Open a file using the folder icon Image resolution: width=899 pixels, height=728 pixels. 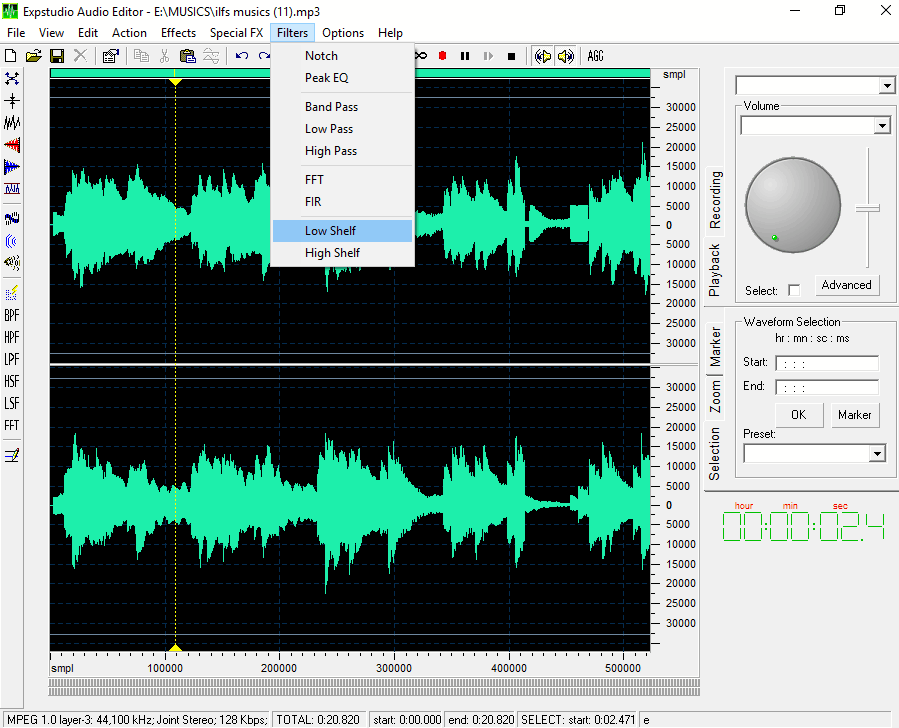pyautogui.click(x=34, y=56)
